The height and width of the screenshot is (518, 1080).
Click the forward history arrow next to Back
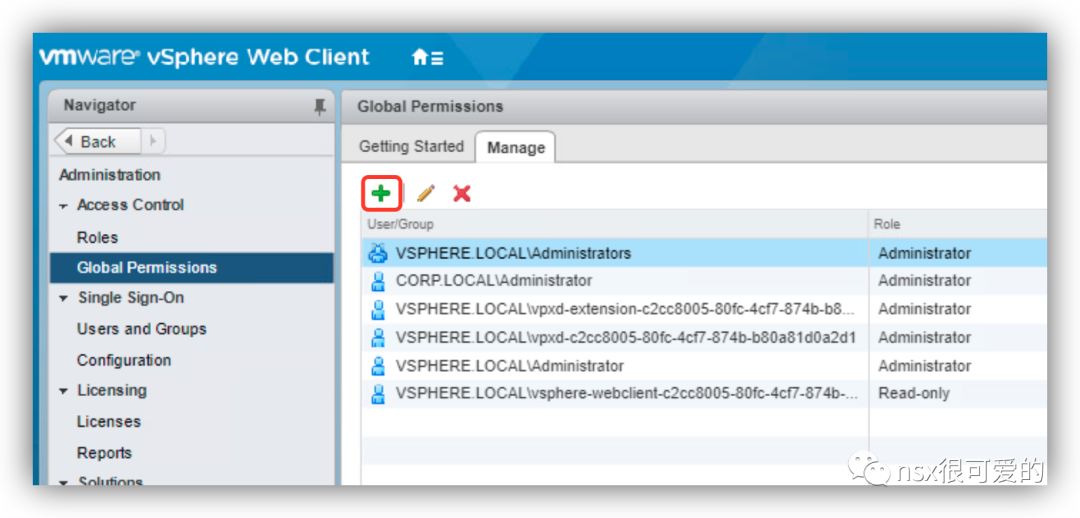click(x=153, y=142)
